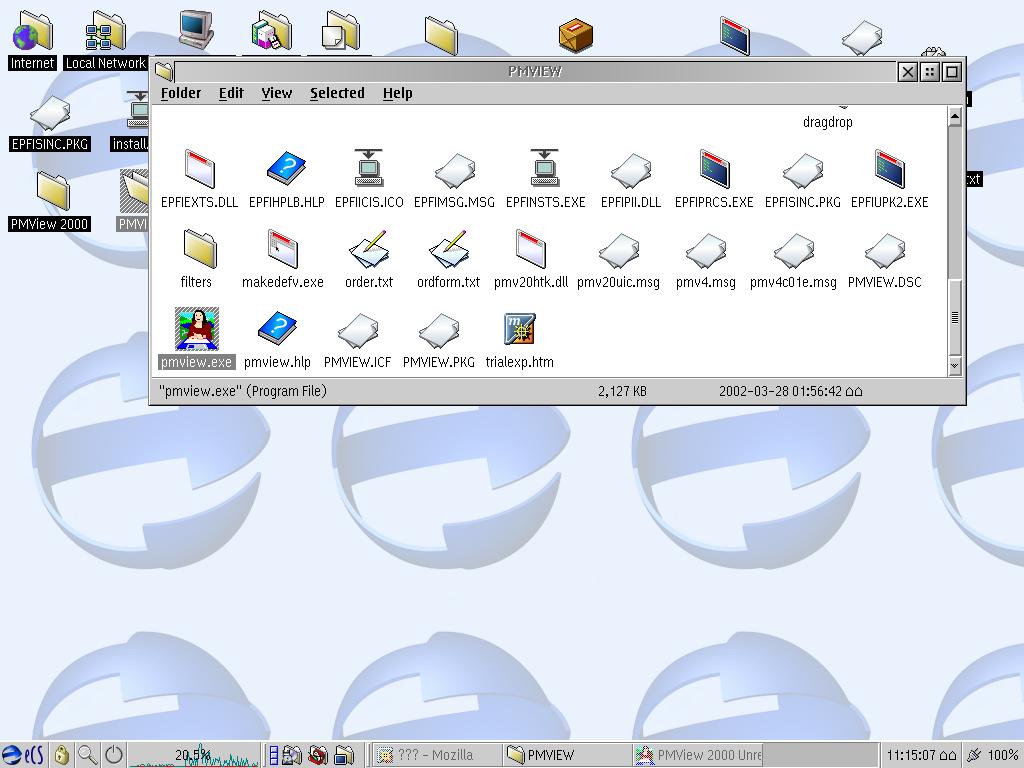Open the Selected menu
This screenshot has width=1024, height=768.
click(x=337, y=93)
